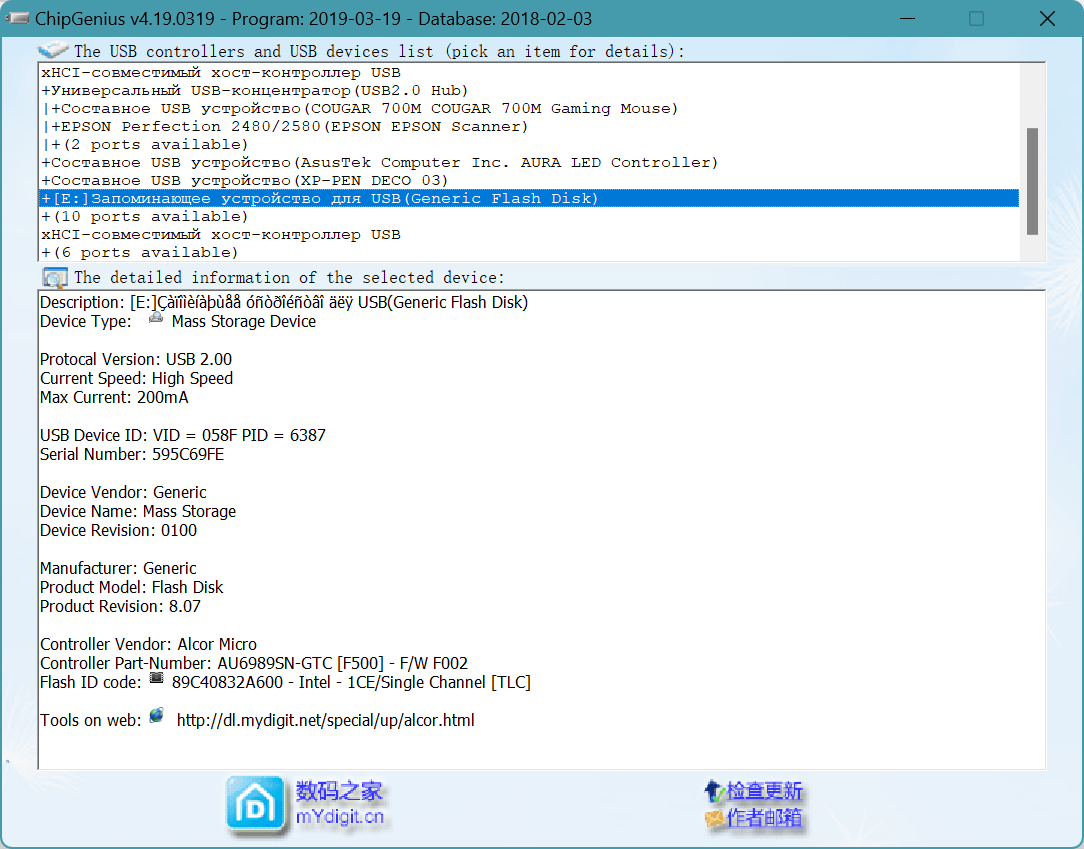The height and width of the screenshot is (849, 1084).
Task: Click the Mass Storage Device type icon
Action: [x=156, y=319]
